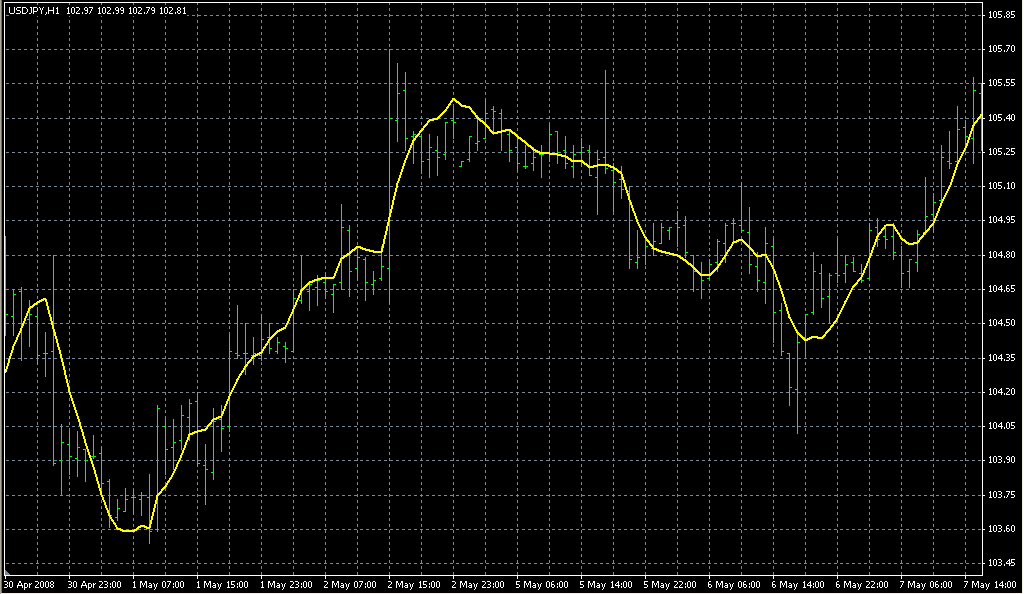The width and height of the screenshot is (1024, 594).
Task: Click the 105.40 price level label
Action: pos(1001,118)
